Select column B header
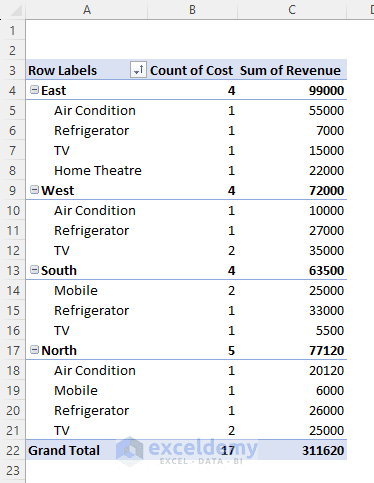The image size is (374, 483). (192, 10)
